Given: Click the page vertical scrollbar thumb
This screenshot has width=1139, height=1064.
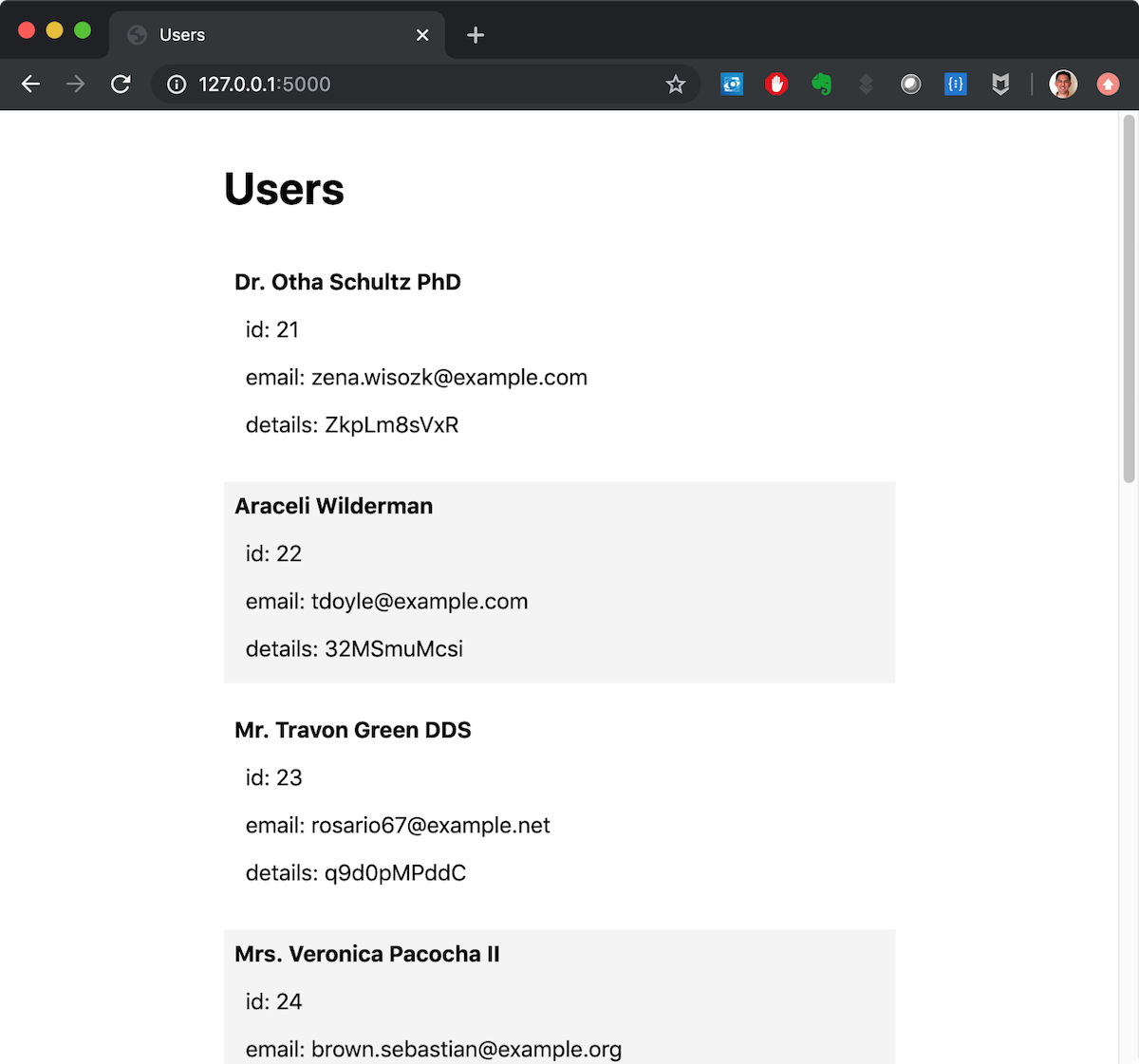Looking at the screenshot, I should (1129, 299).
